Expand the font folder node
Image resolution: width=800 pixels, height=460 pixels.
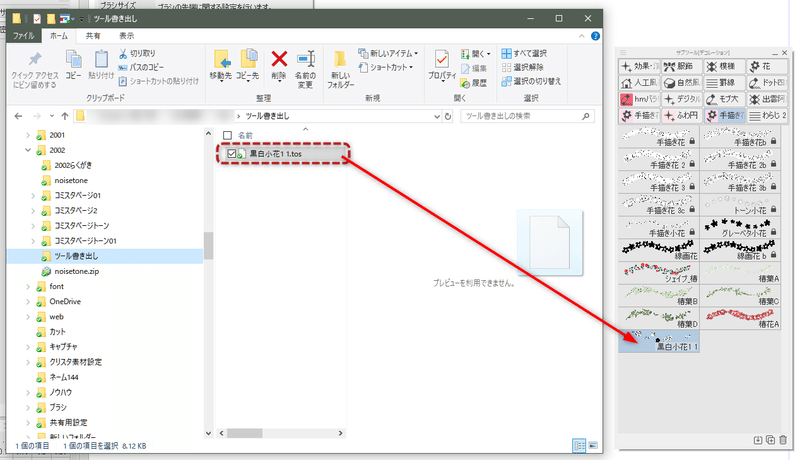(x=28, y=287)
